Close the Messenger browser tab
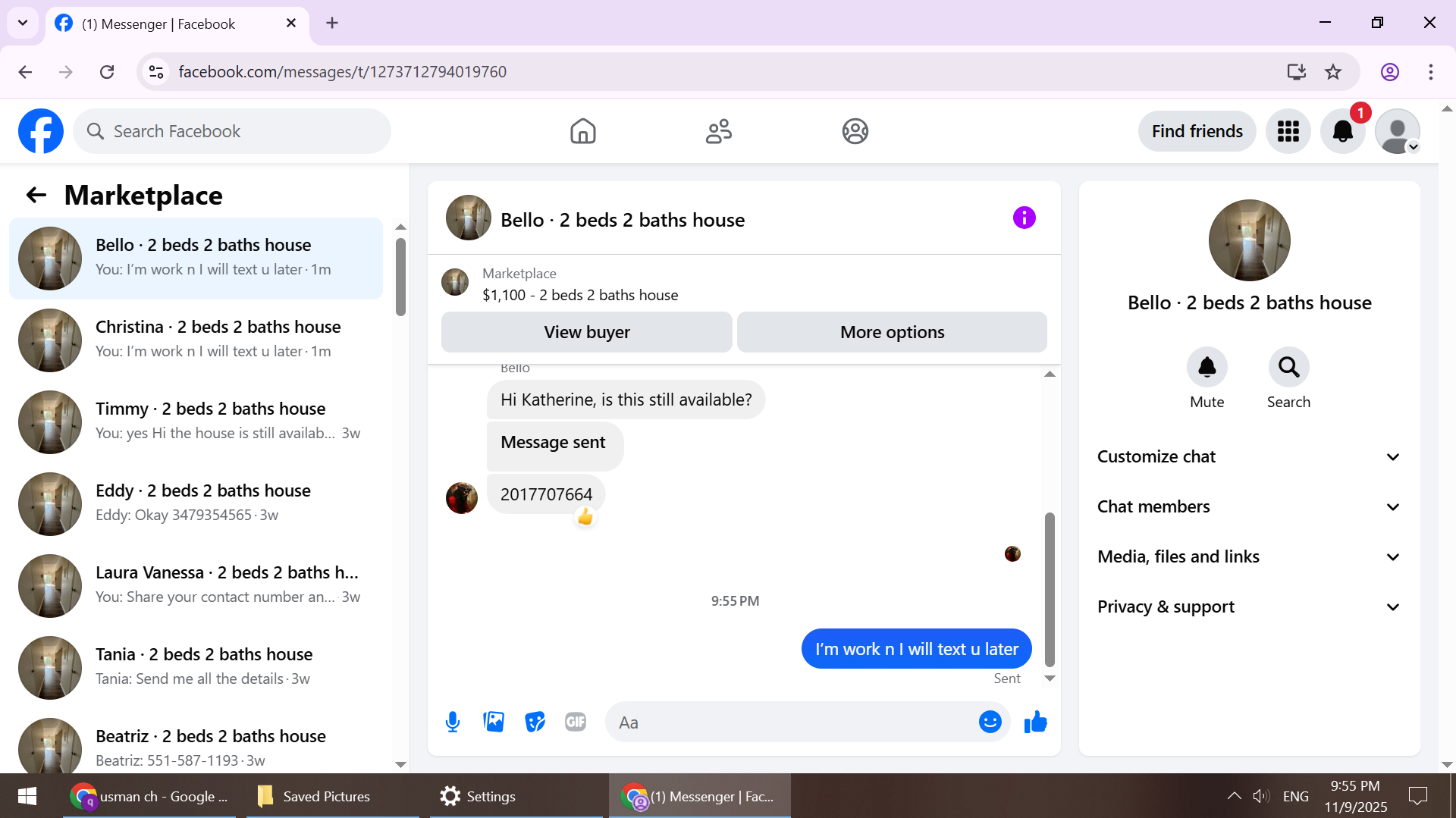This screenshot has height=818, width=1456. tap(291, 24)
